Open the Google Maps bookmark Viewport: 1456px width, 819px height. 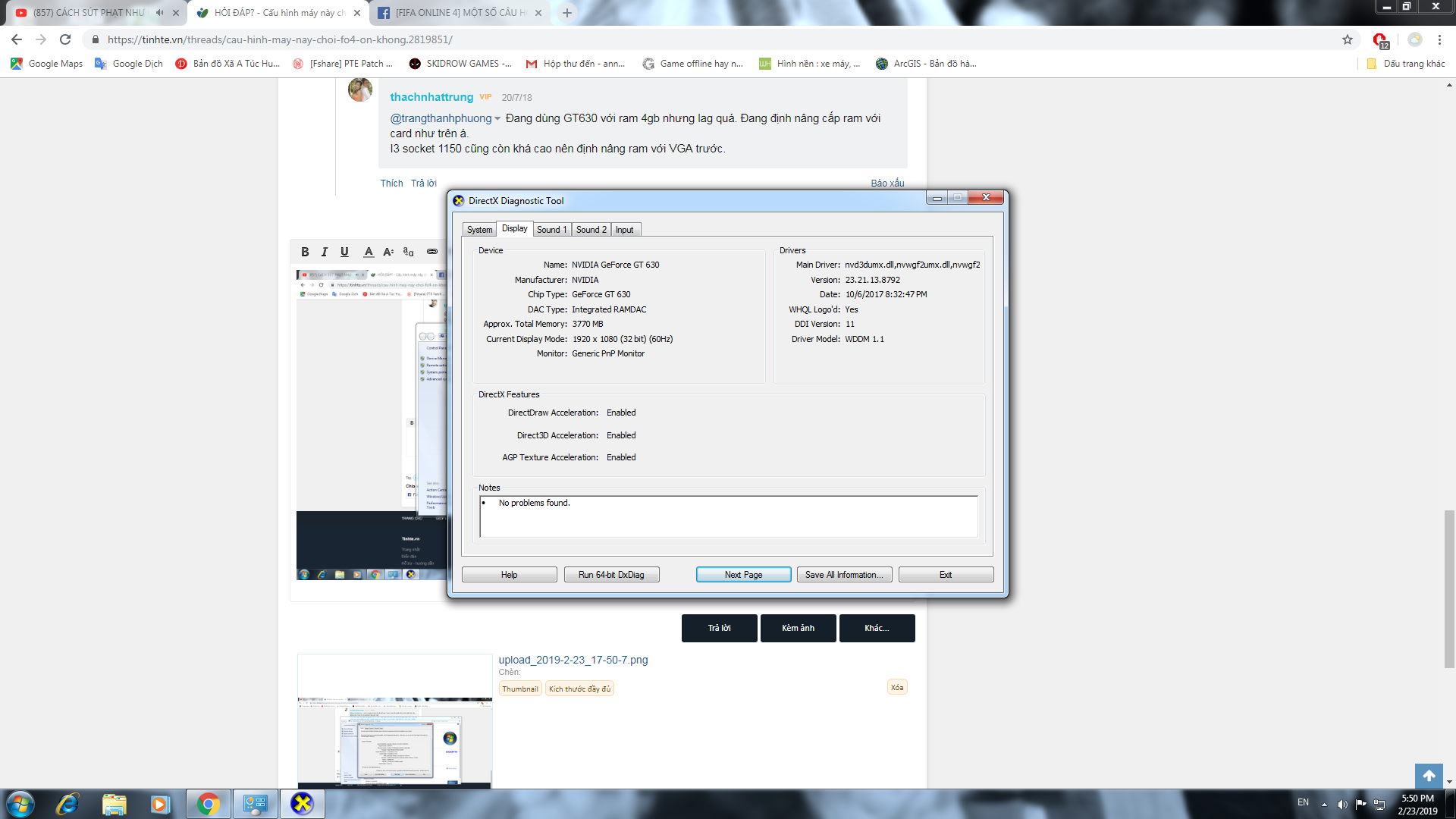pos(47,64)
